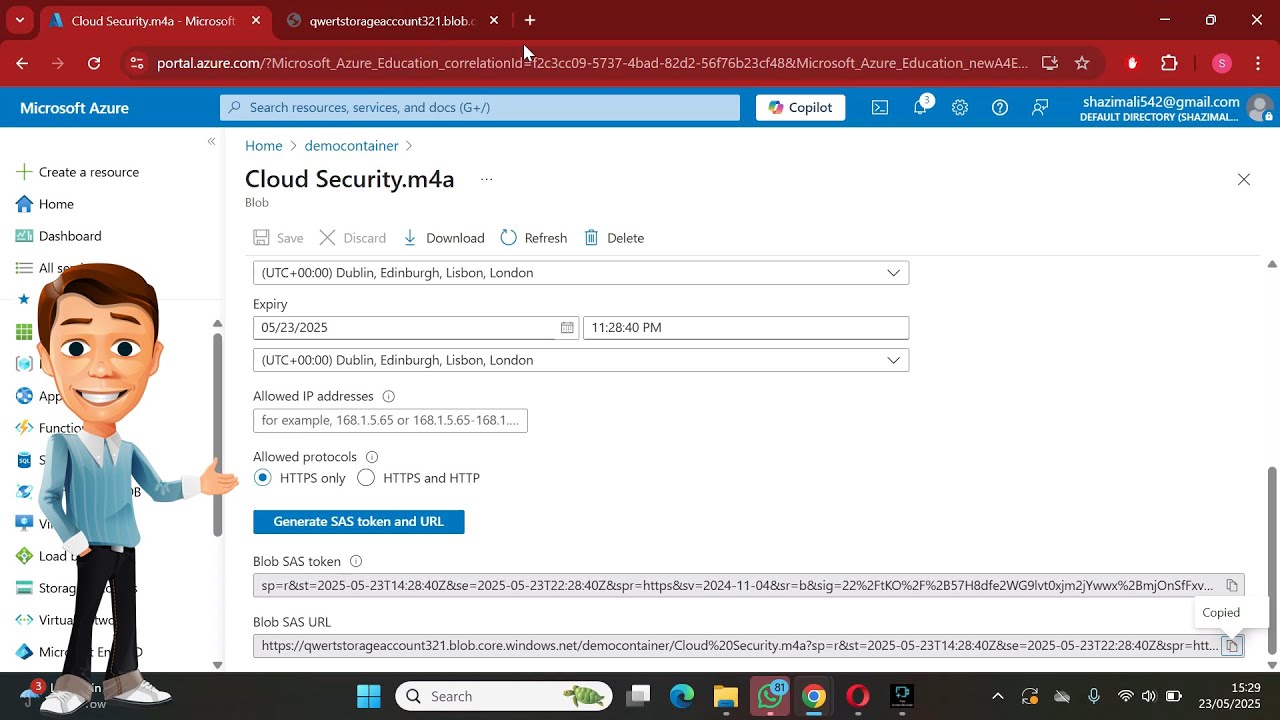Show info for Allowed IP addresses

[x=389, y=397]
